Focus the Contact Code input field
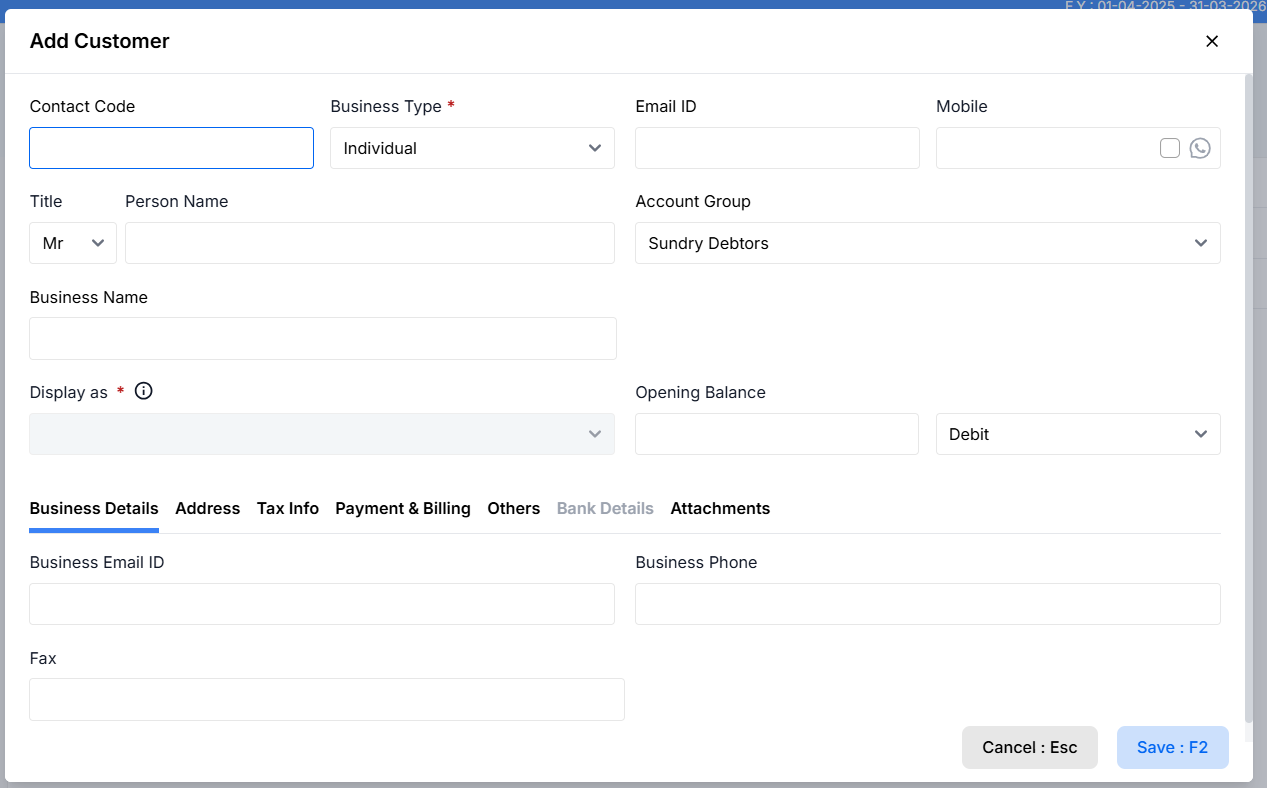Viewport: 1267px width, 788px height. coord(171,148)
